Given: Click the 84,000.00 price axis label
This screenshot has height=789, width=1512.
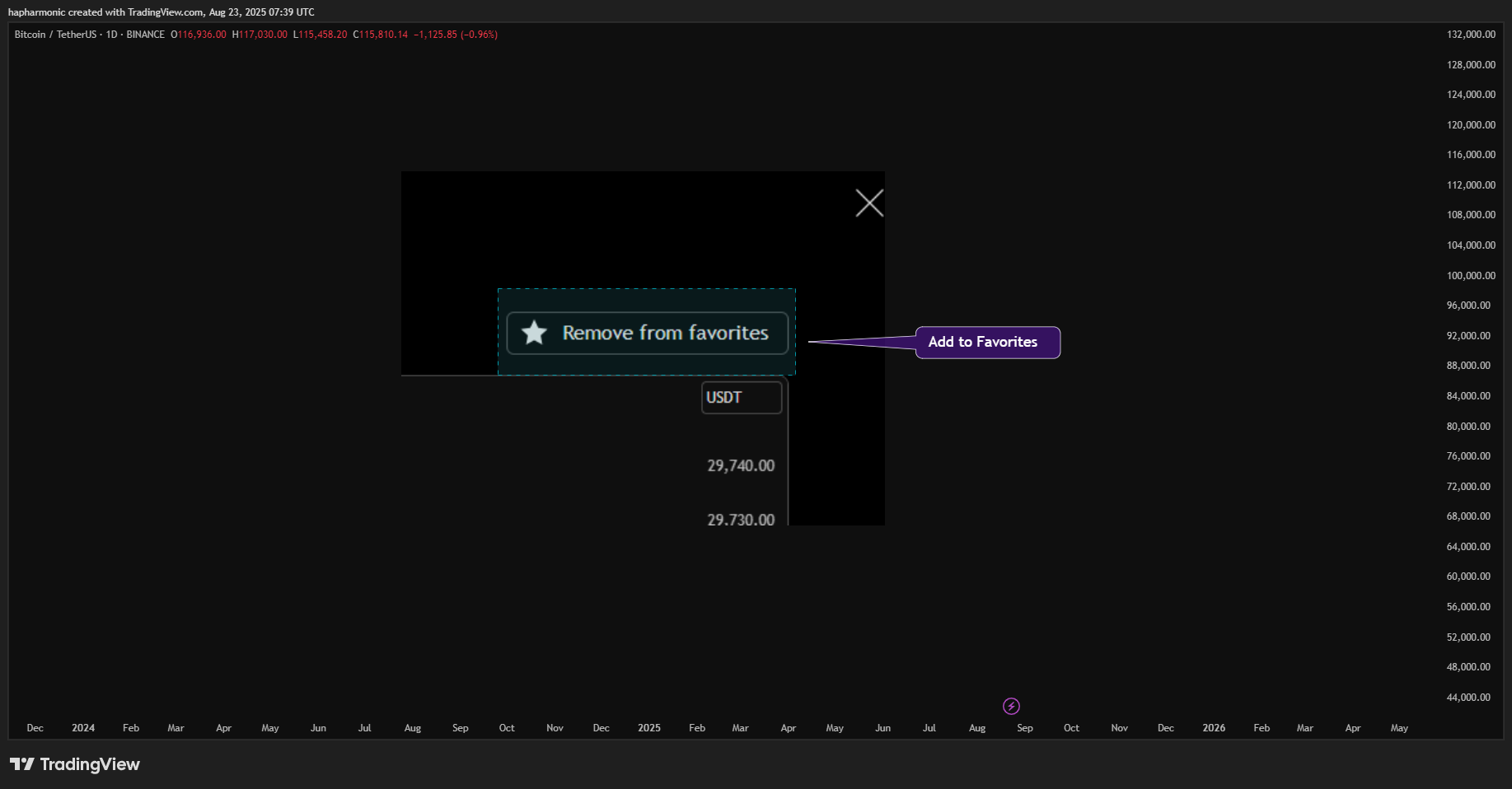Looking at the screenshot, I should click(1468, 396).
